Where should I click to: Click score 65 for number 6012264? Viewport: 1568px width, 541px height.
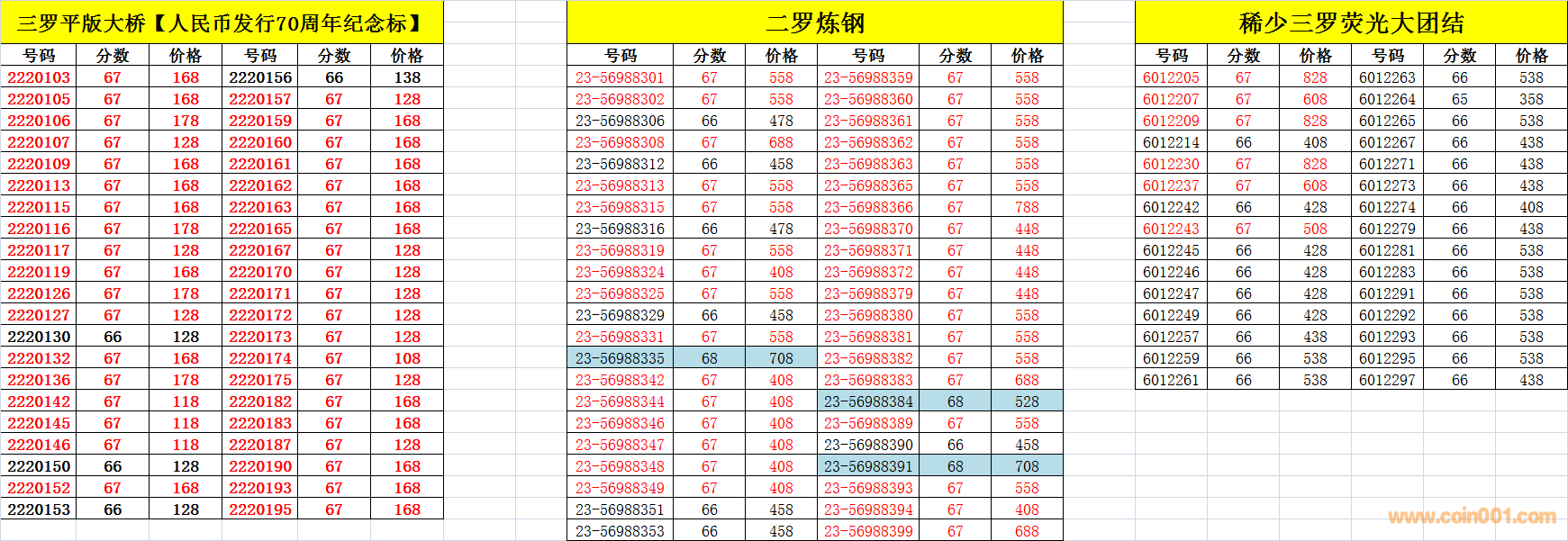tap(1459, 99)
